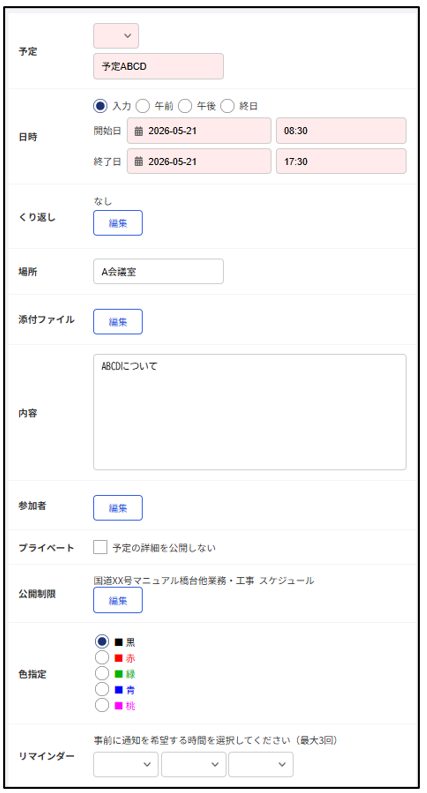Choose the green 緑 color option

[102, 673]
